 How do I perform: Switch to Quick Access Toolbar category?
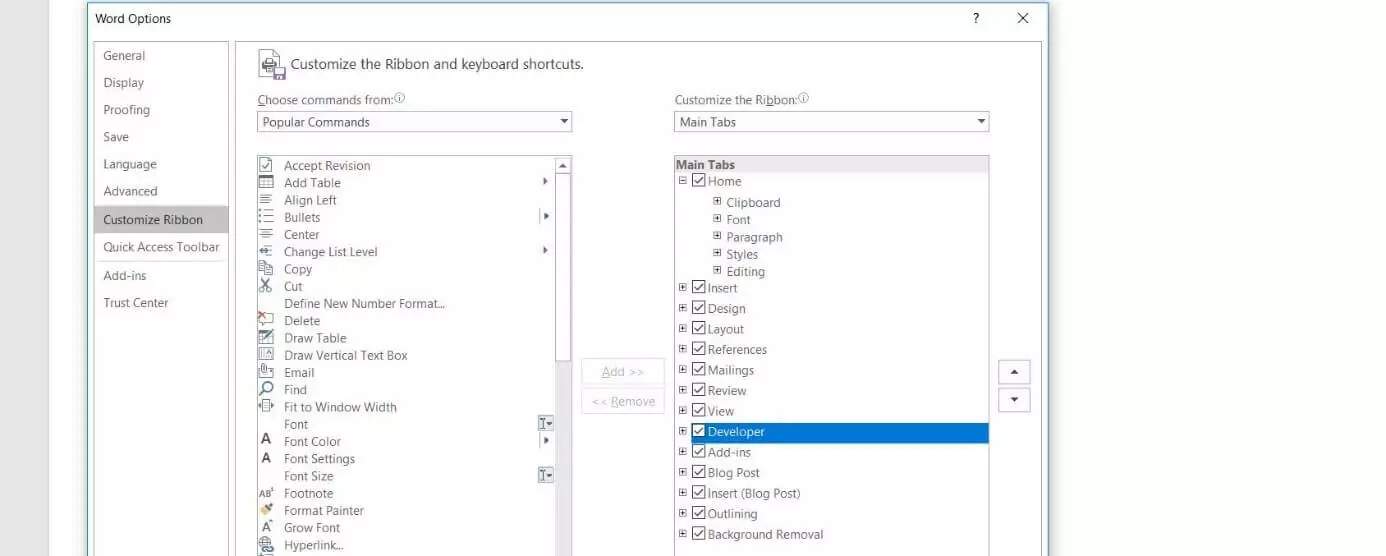tap(161, 247)
